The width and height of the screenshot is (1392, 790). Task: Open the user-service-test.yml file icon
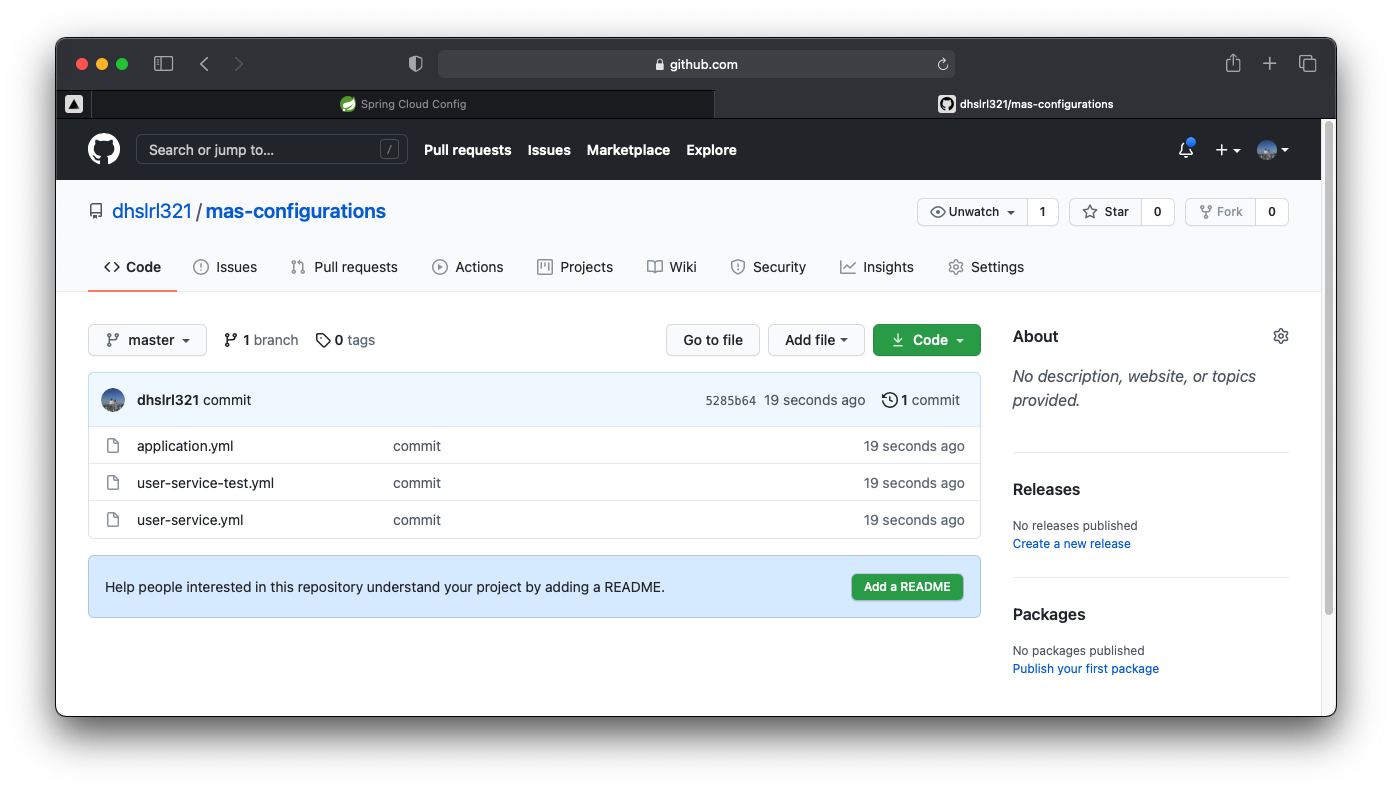[113, 483]
